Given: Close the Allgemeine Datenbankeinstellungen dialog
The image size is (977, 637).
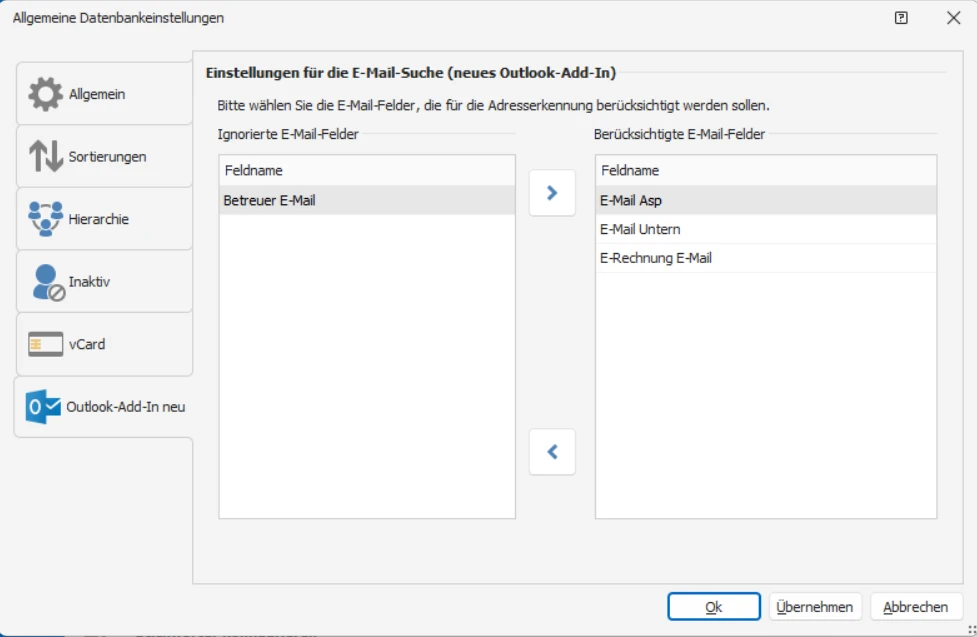Looking at the screenshot, I should click(x=953, y=18).
